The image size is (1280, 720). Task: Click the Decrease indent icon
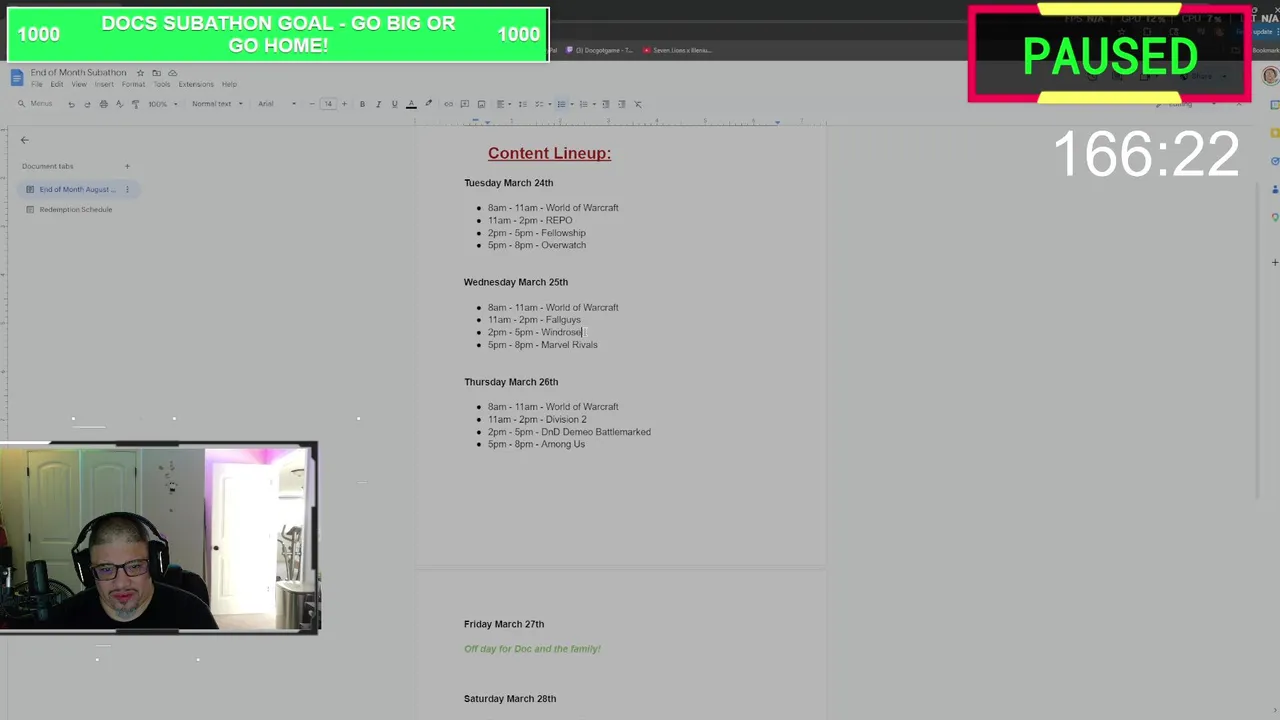(x=605, y=104)
